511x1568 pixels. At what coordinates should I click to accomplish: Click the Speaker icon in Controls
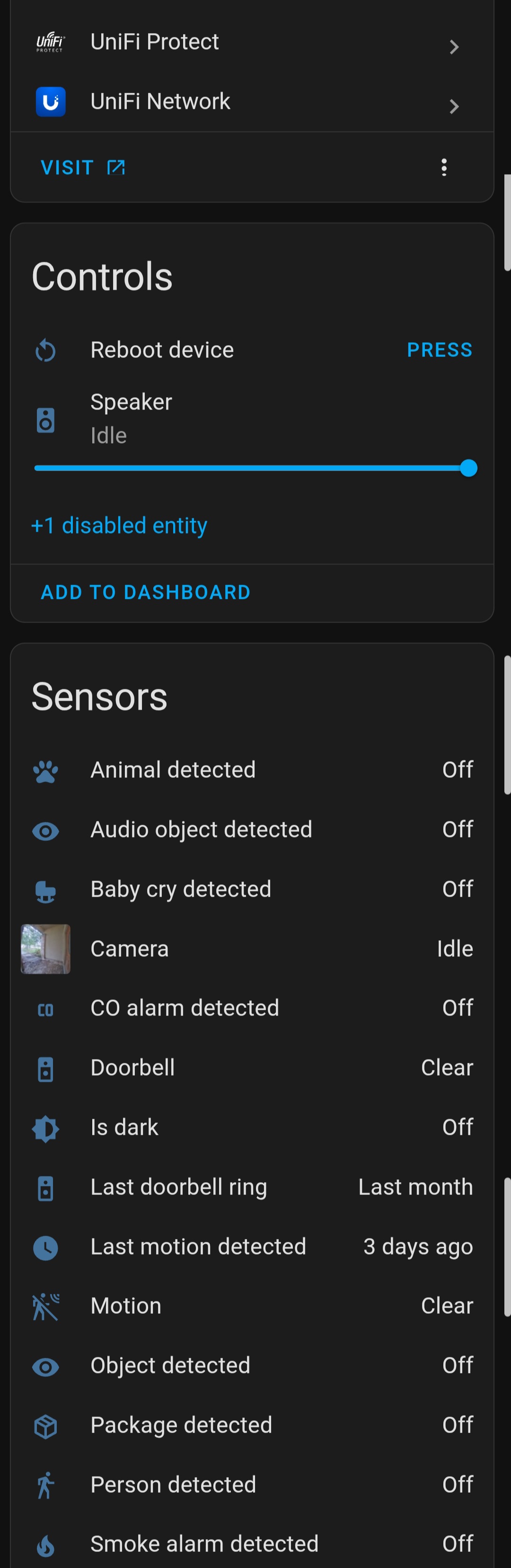(x=45, y=420)
